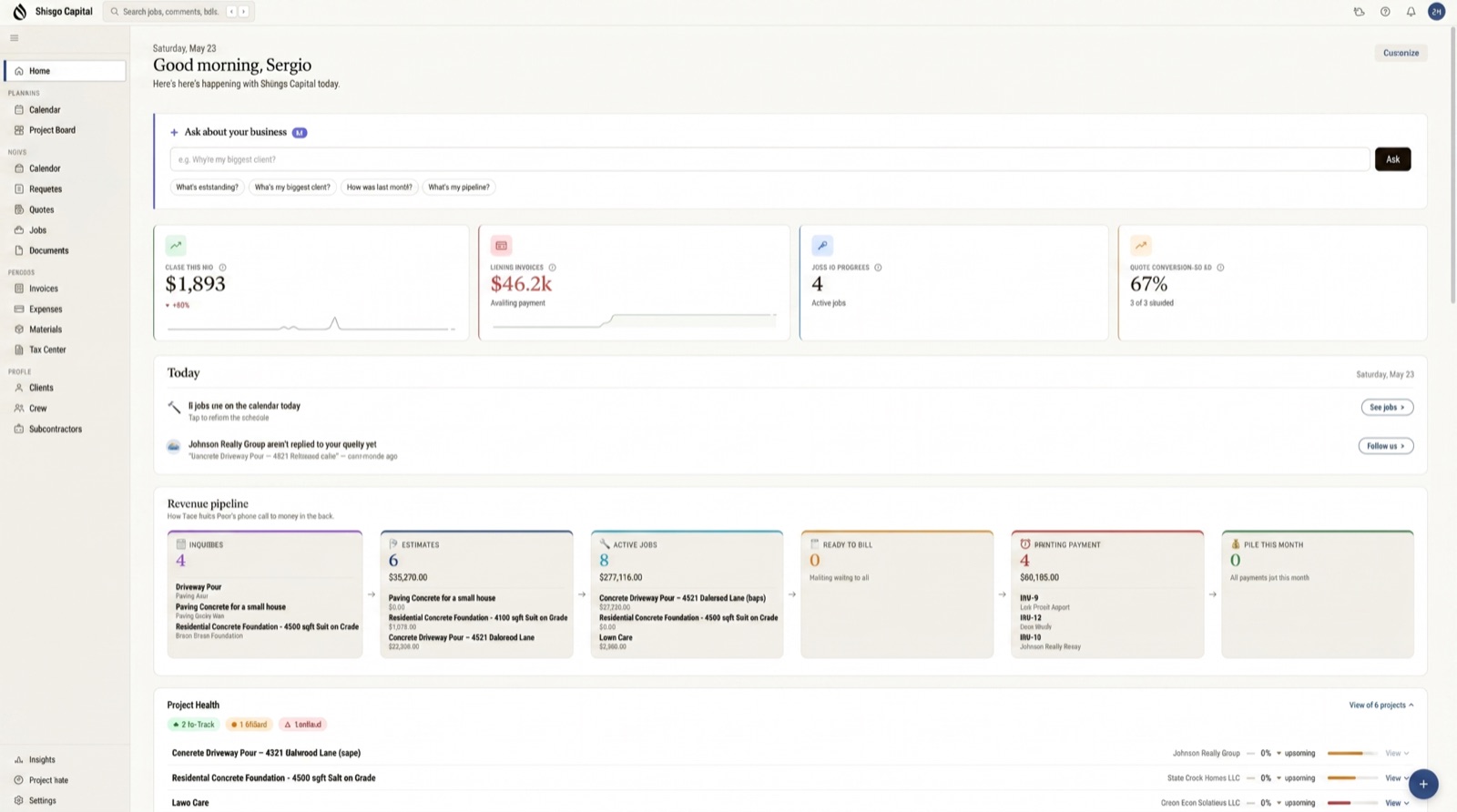Click the Crew people icon
The width and height of the screenshot is (1457, 812).
[19, 409]
